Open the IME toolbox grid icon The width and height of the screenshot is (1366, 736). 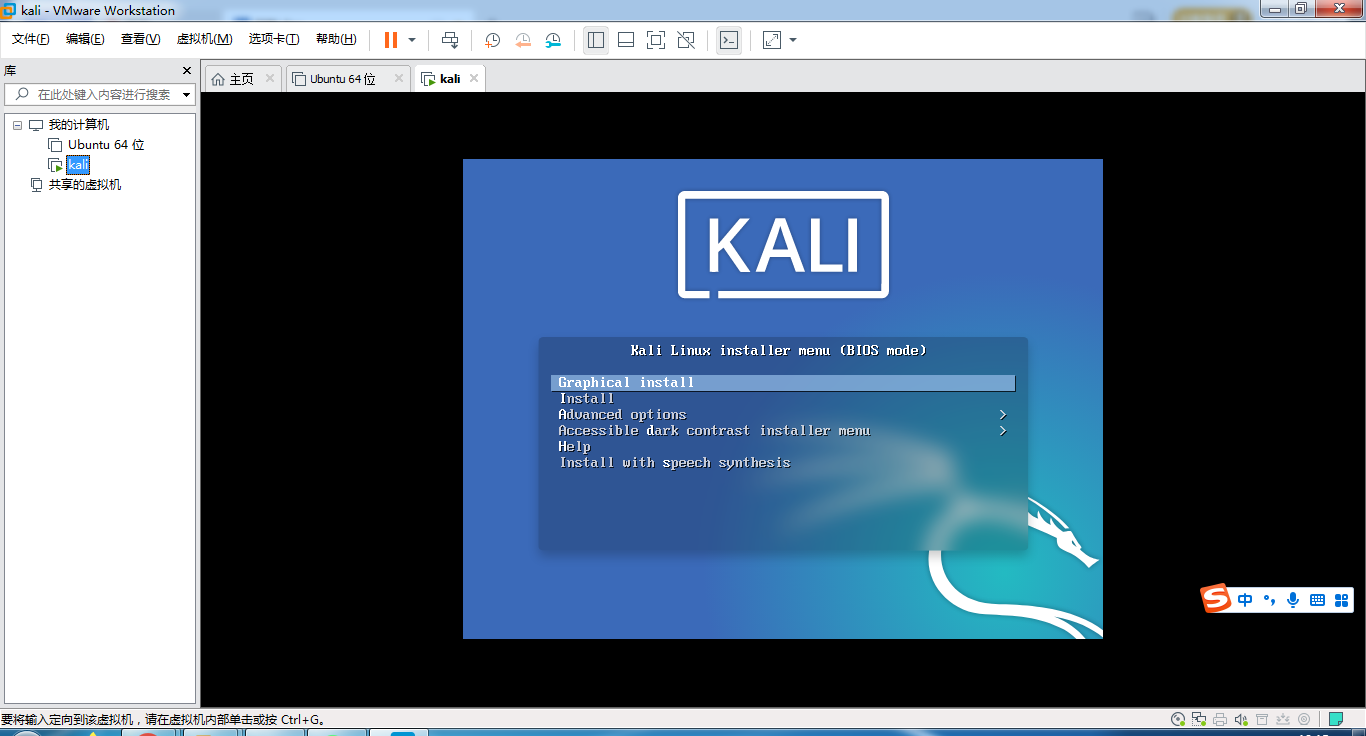click(x=1341, y=600)
